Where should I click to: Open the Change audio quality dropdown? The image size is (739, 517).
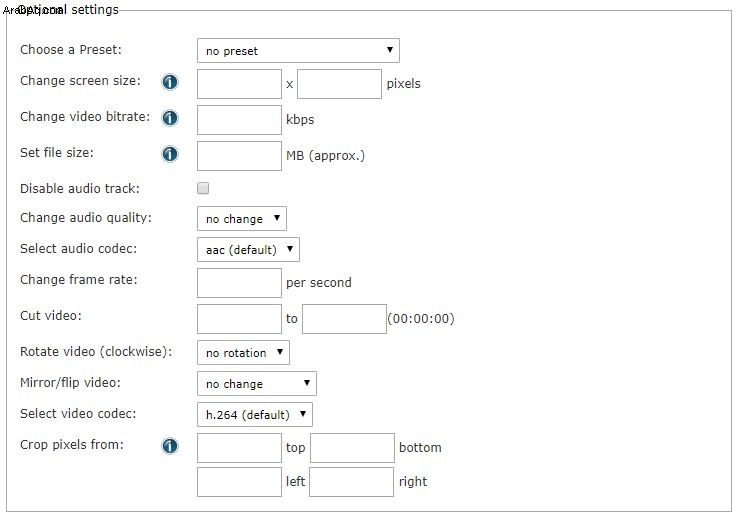pyautogui.click(x=242, y=219)
